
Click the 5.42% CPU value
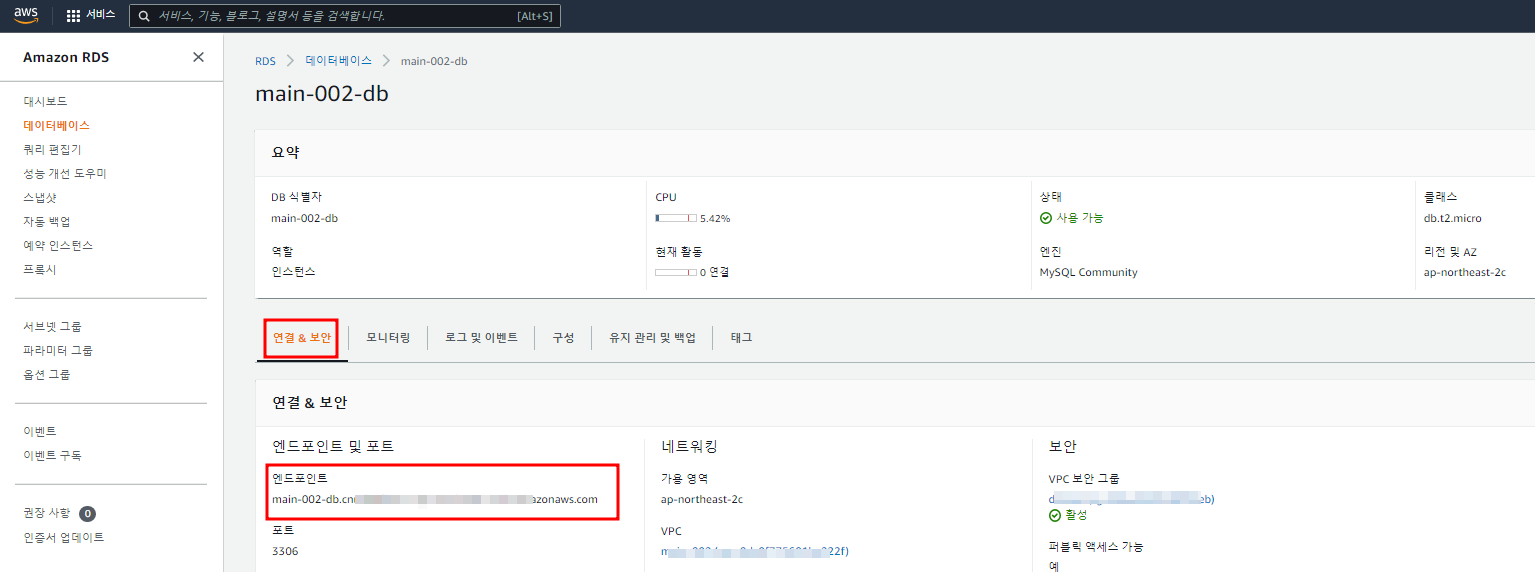715,218
